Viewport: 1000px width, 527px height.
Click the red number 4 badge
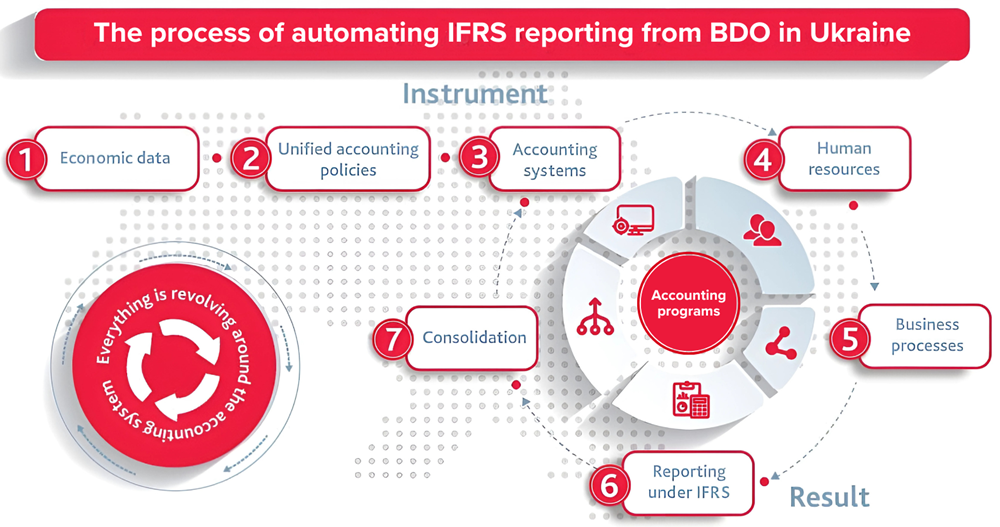(763, 160)
